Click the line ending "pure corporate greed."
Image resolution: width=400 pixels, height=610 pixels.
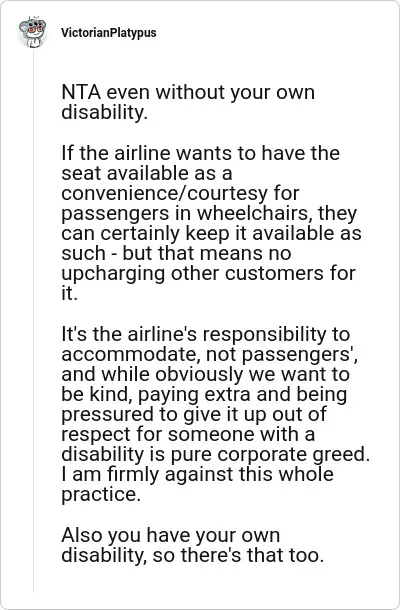pyautogui.click(x=215, y=455)
